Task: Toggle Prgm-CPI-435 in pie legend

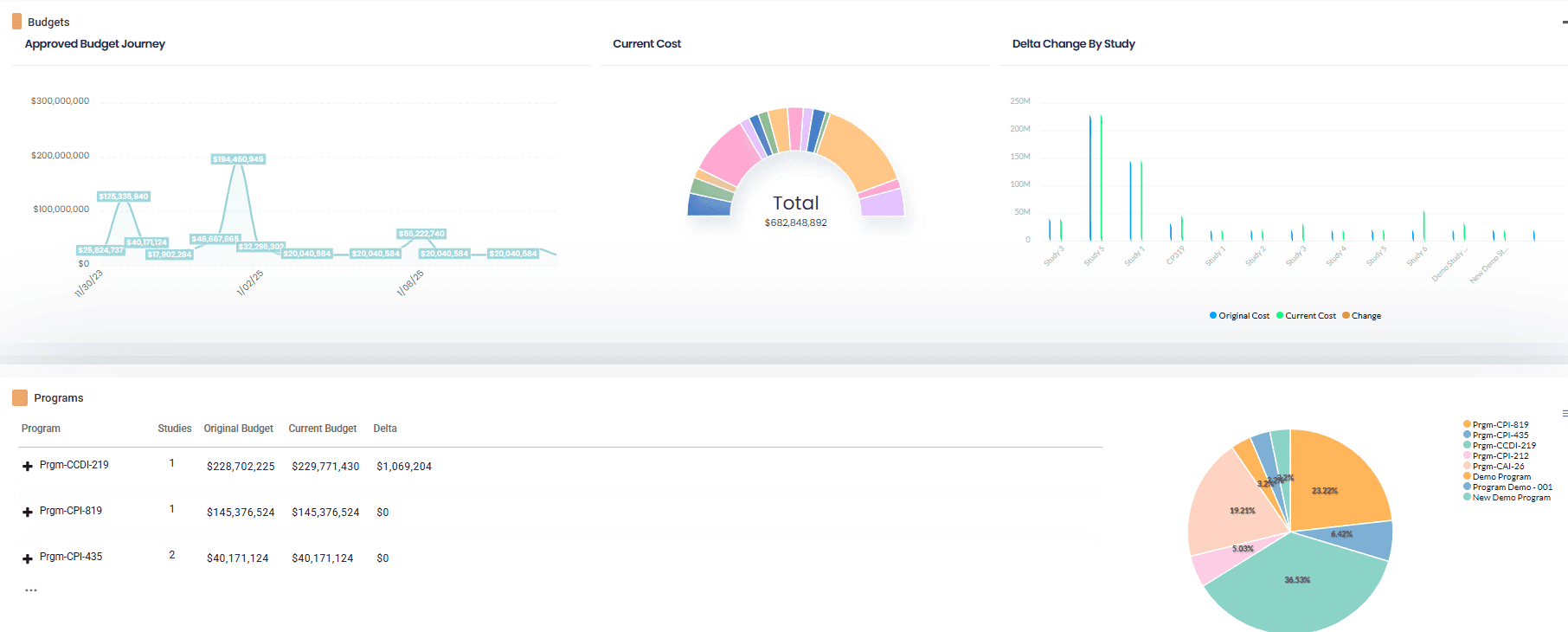Action: pyautogui.click(x=1495, y=435)
